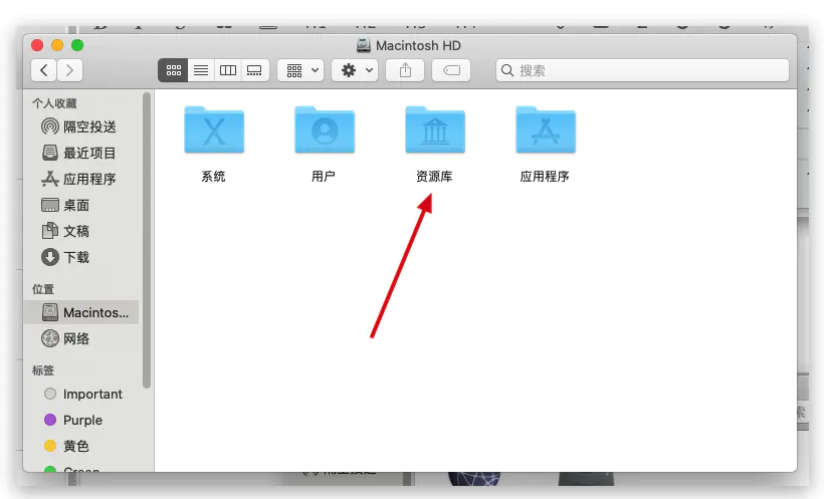The height and width of the screenshot is (499, 824).
Task: Open the group-by arrangement dropdown
Action: click(x=301, y=70)
